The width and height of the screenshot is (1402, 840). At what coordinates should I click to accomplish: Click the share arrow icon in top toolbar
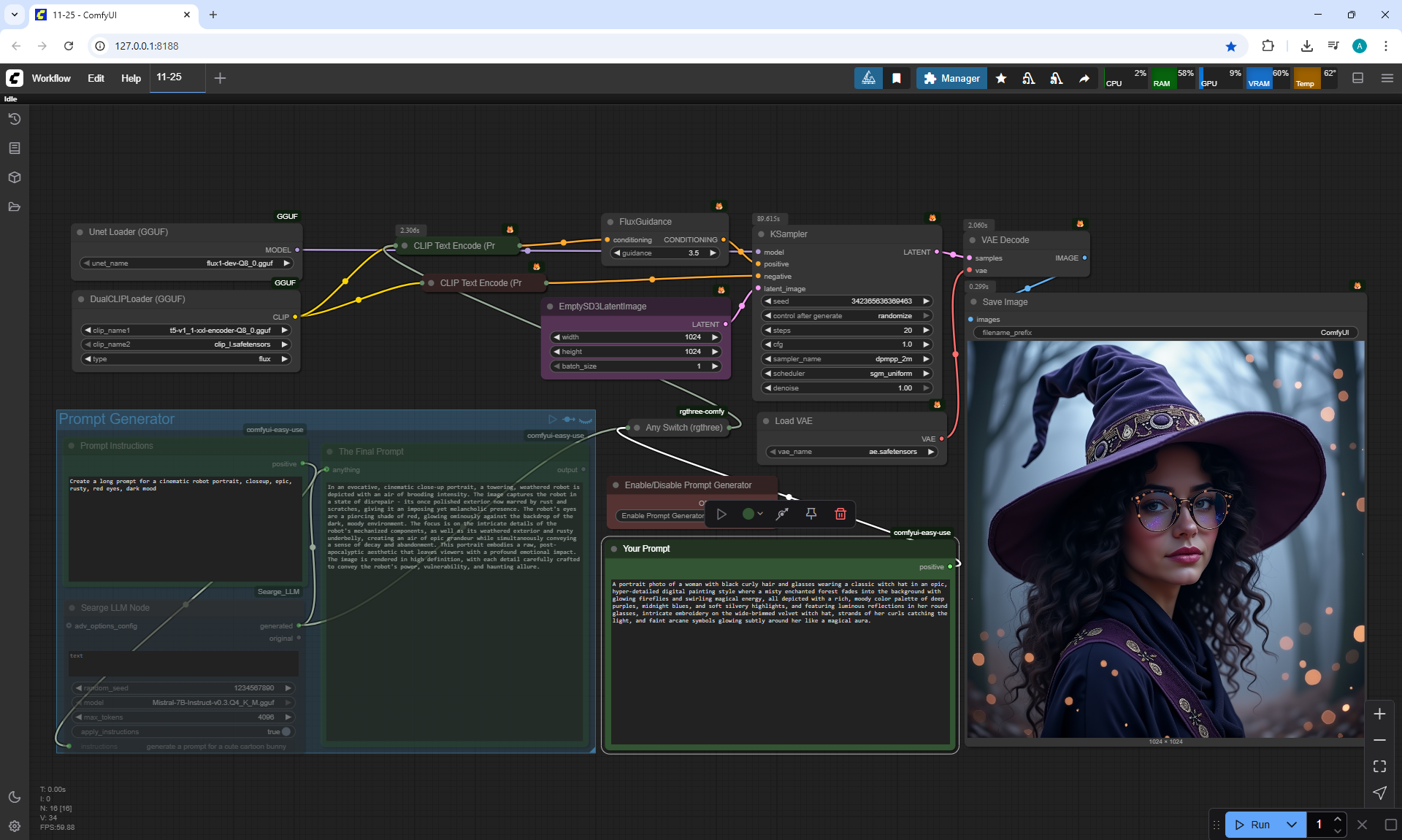click(1084, 78)
